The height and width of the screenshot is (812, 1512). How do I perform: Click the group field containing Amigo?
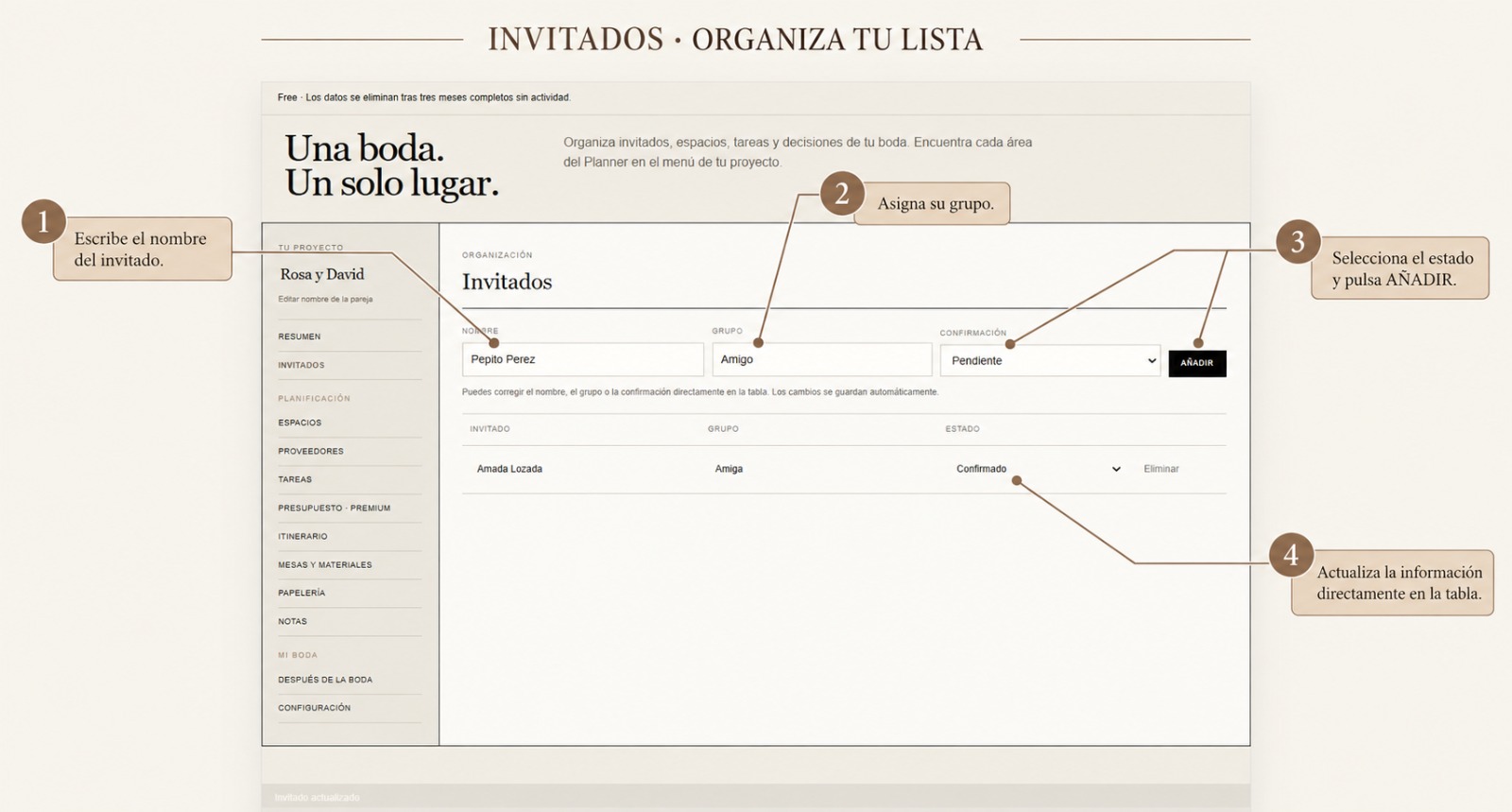(821, 359)
